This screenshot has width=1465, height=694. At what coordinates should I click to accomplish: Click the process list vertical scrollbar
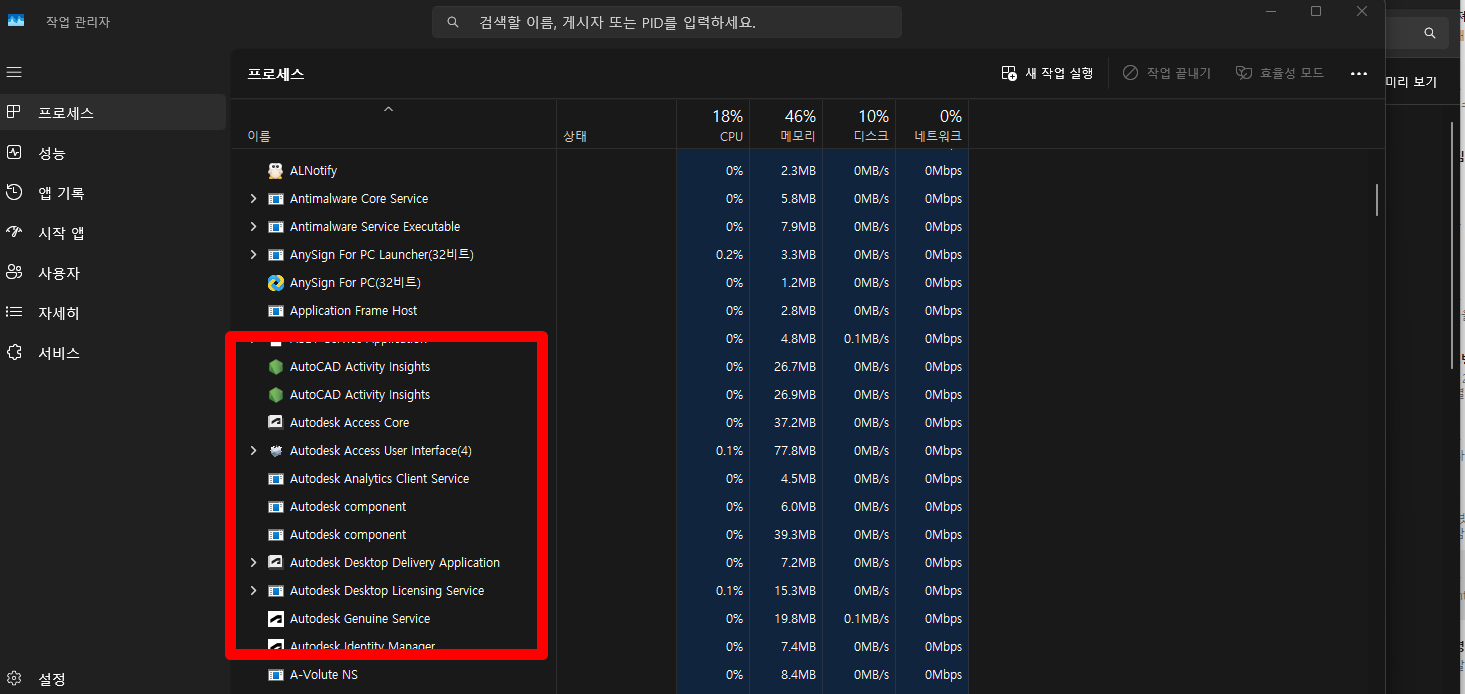point(1377,199)
